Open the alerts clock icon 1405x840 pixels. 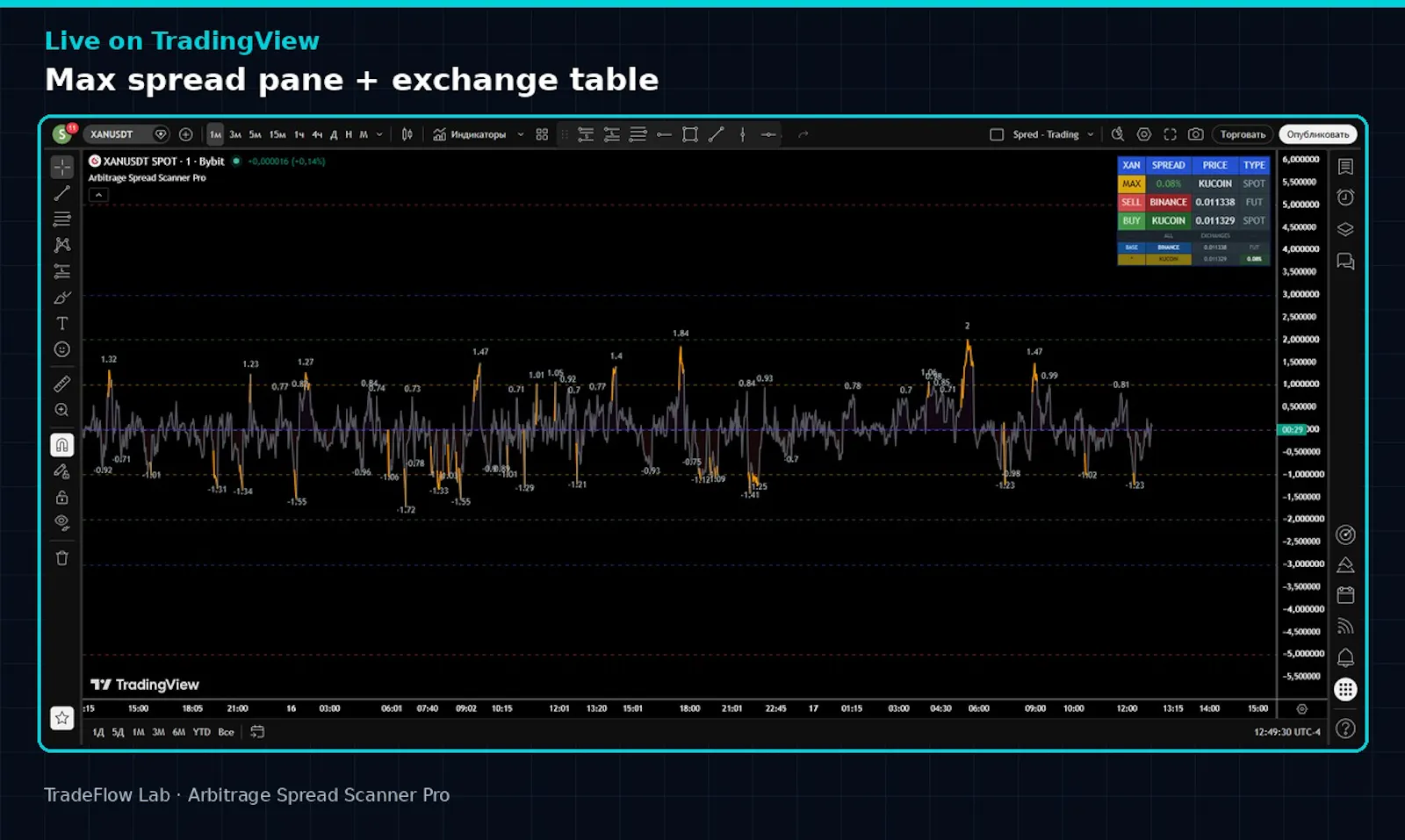(x=1345, y=197)
